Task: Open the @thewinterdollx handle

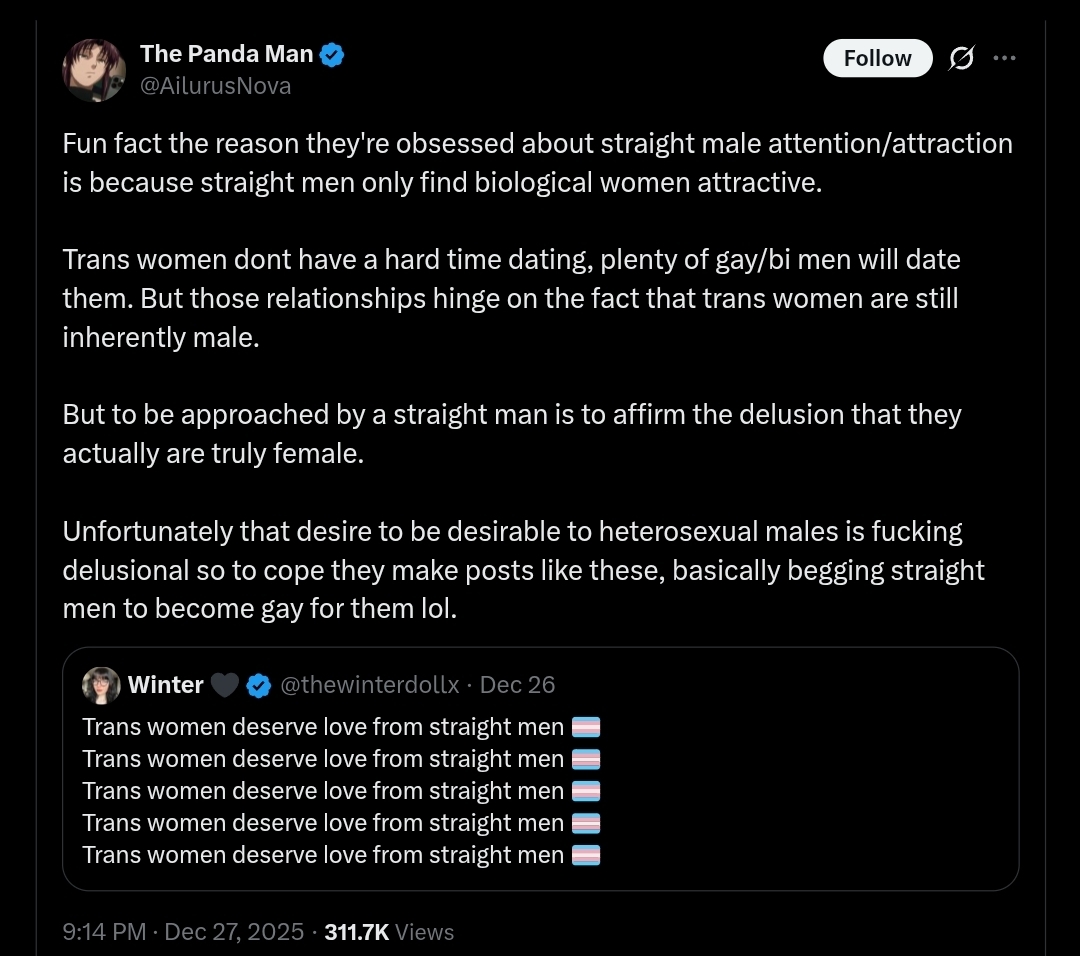Action: click(369, 685)
